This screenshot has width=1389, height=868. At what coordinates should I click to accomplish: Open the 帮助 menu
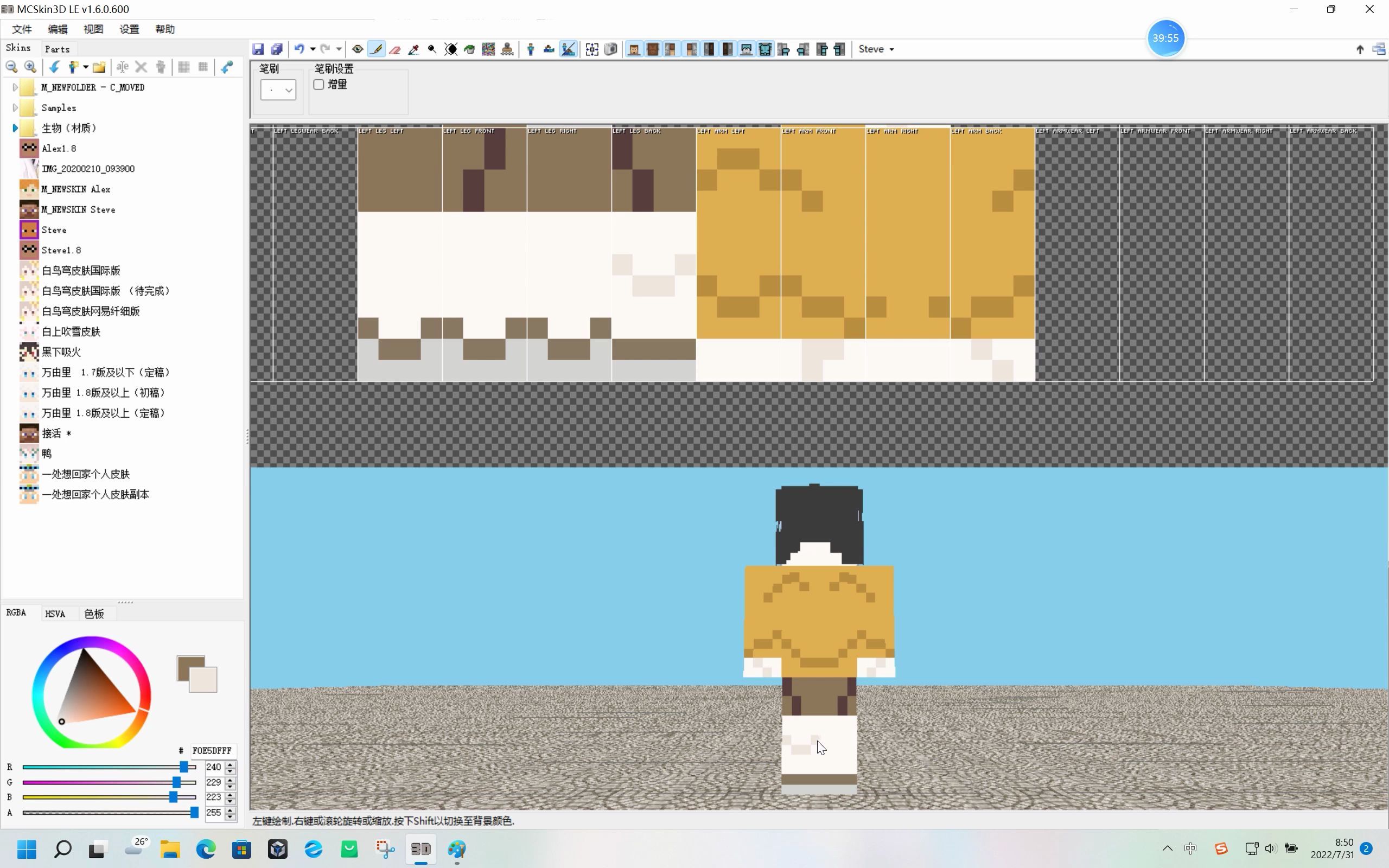[165, 29]
